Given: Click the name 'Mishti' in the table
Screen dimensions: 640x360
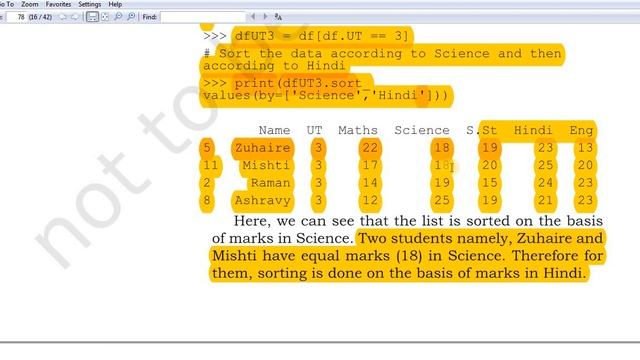Looking at the screenshot, I should click(x=266, y=165).
